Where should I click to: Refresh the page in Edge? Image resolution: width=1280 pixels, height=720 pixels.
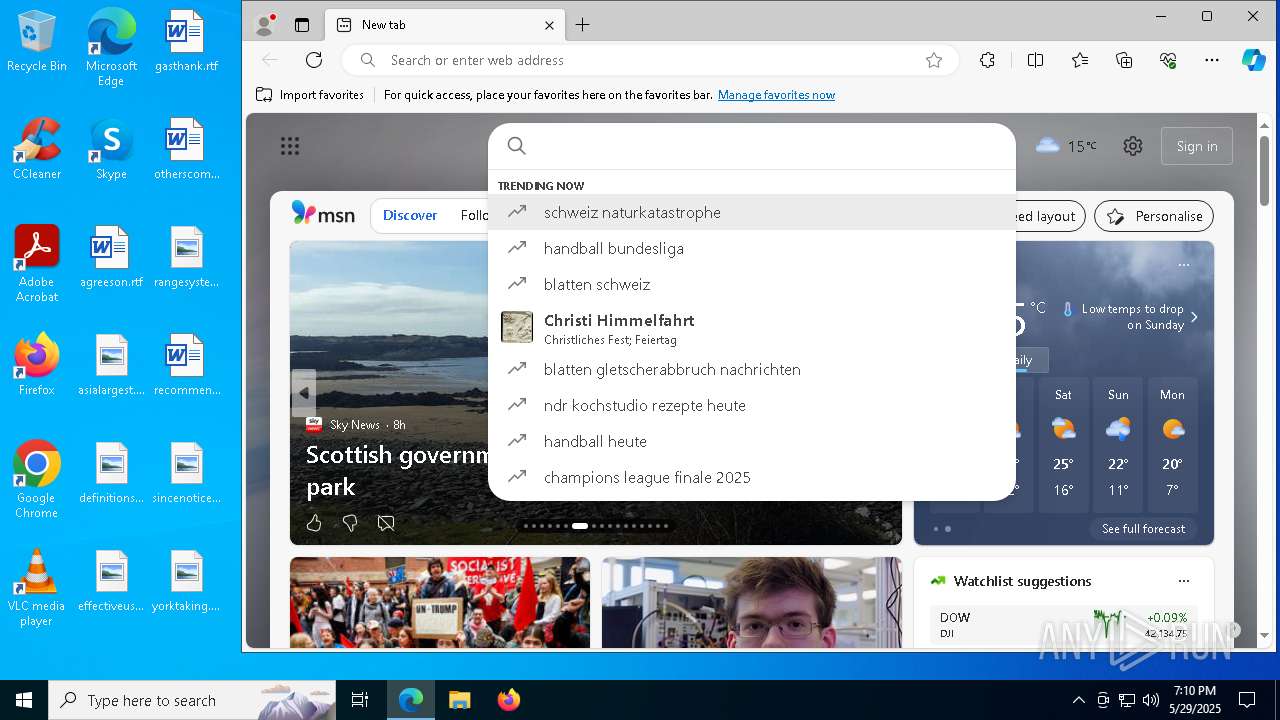tap(314, 60)
